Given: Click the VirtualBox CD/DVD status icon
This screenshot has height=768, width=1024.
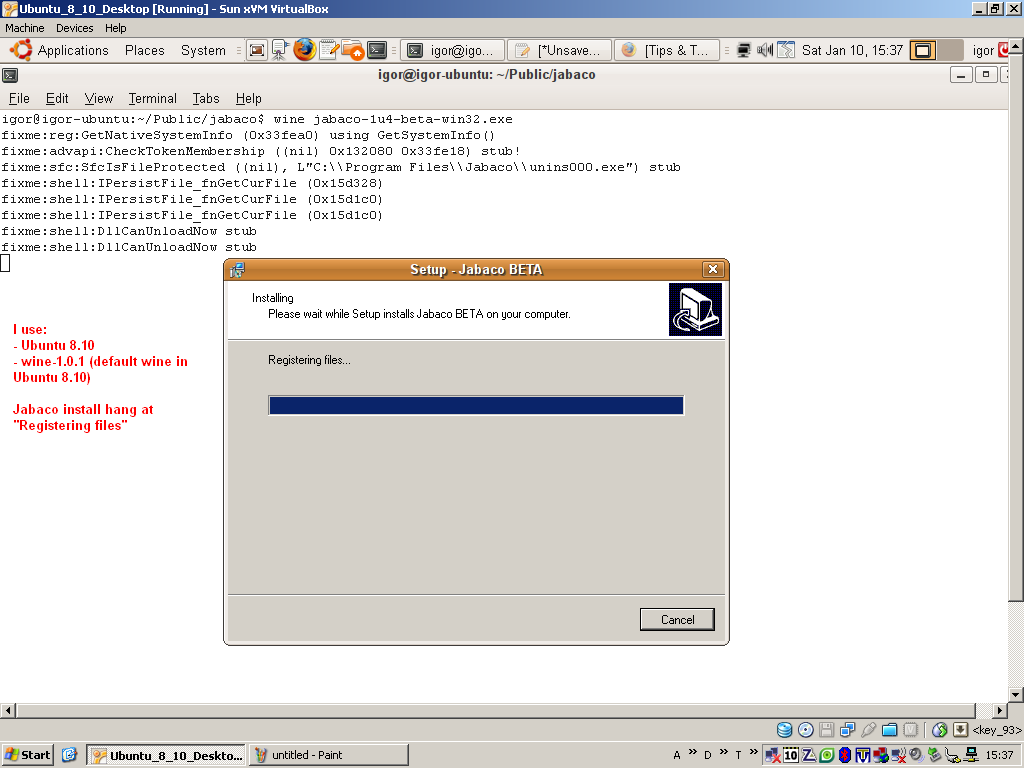Looking at the screenshot, I should (x=805, y=729).
